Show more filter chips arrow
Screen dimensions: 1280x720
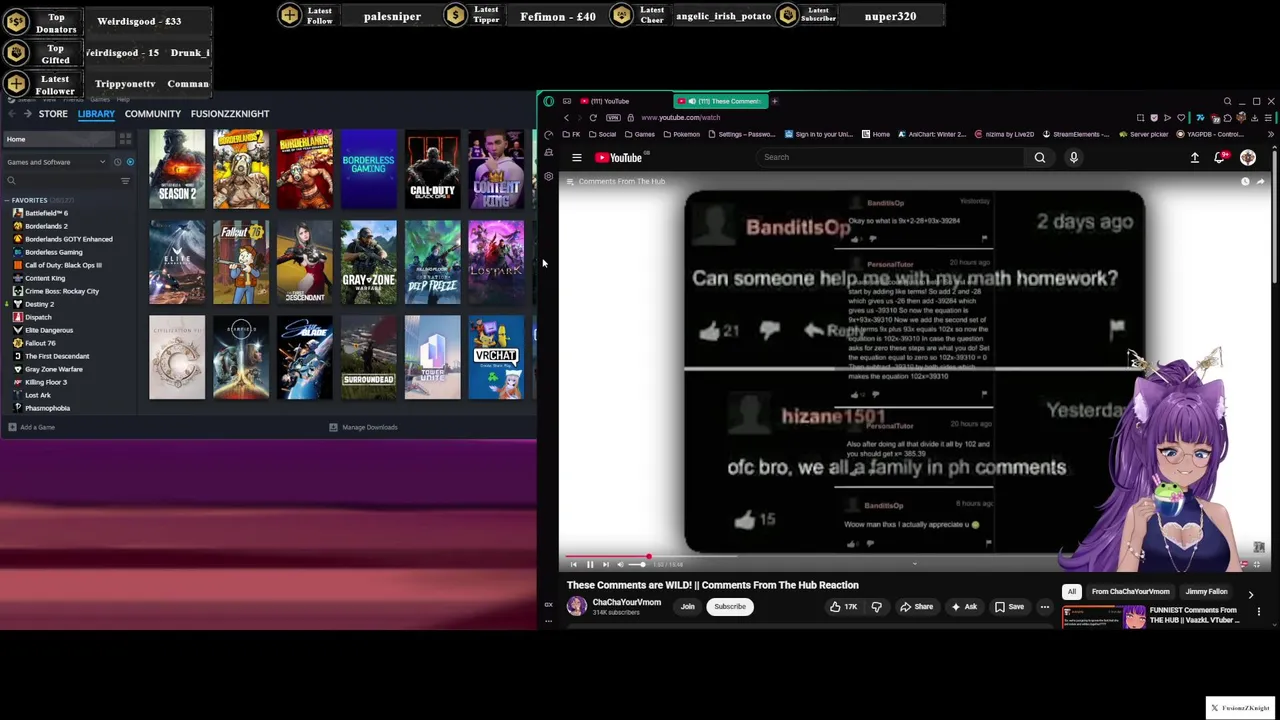[1250, 594]
